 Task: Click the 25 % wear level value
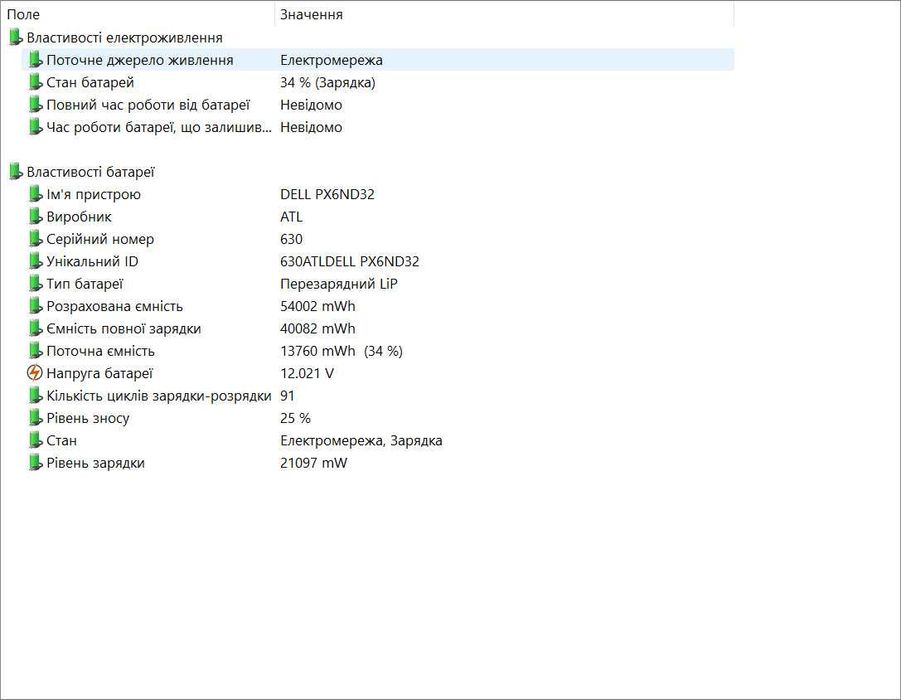pos(295,418)
